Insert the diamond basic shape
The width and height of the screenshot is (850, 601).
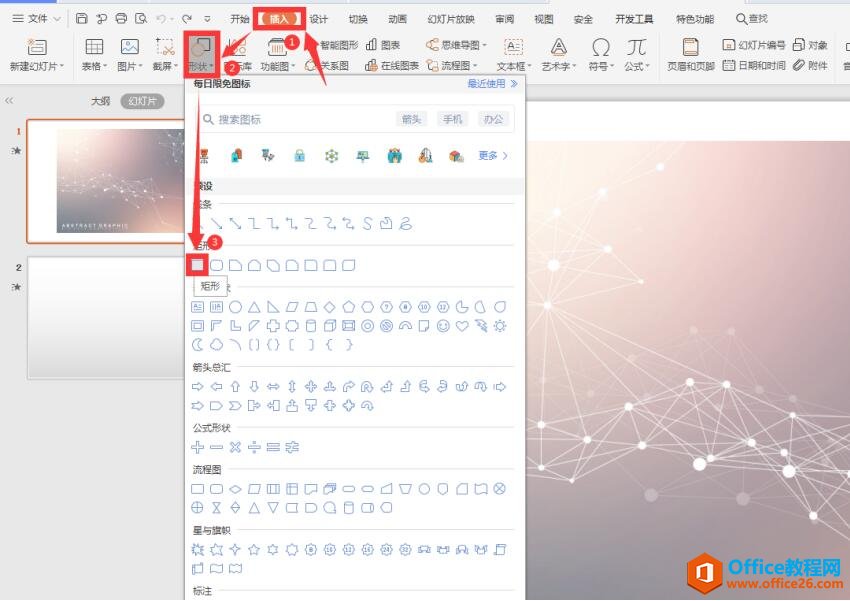(330, 307)
